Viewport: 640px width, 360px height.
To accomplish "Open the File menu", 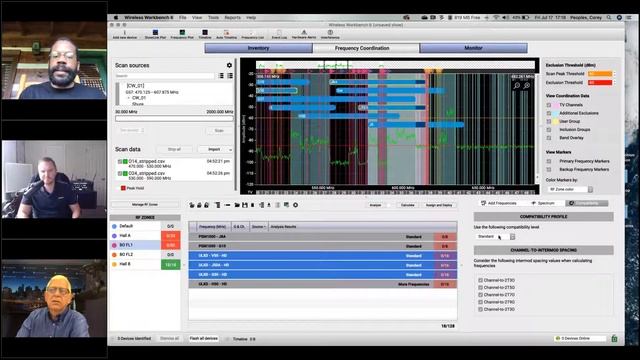I will tap(182, 18).
